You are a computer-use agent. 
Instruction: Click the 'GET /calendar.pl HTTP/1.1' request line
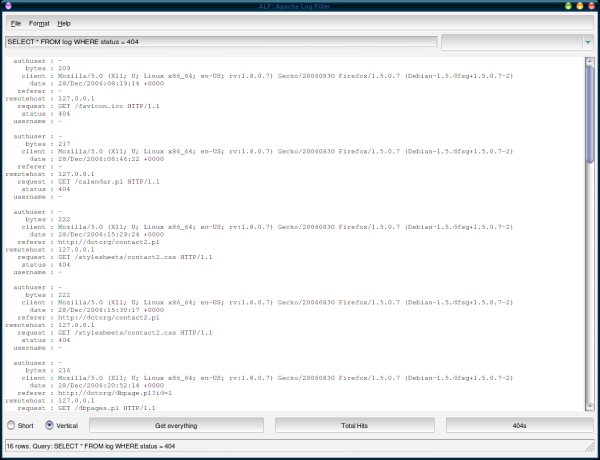tap(109, 181)
